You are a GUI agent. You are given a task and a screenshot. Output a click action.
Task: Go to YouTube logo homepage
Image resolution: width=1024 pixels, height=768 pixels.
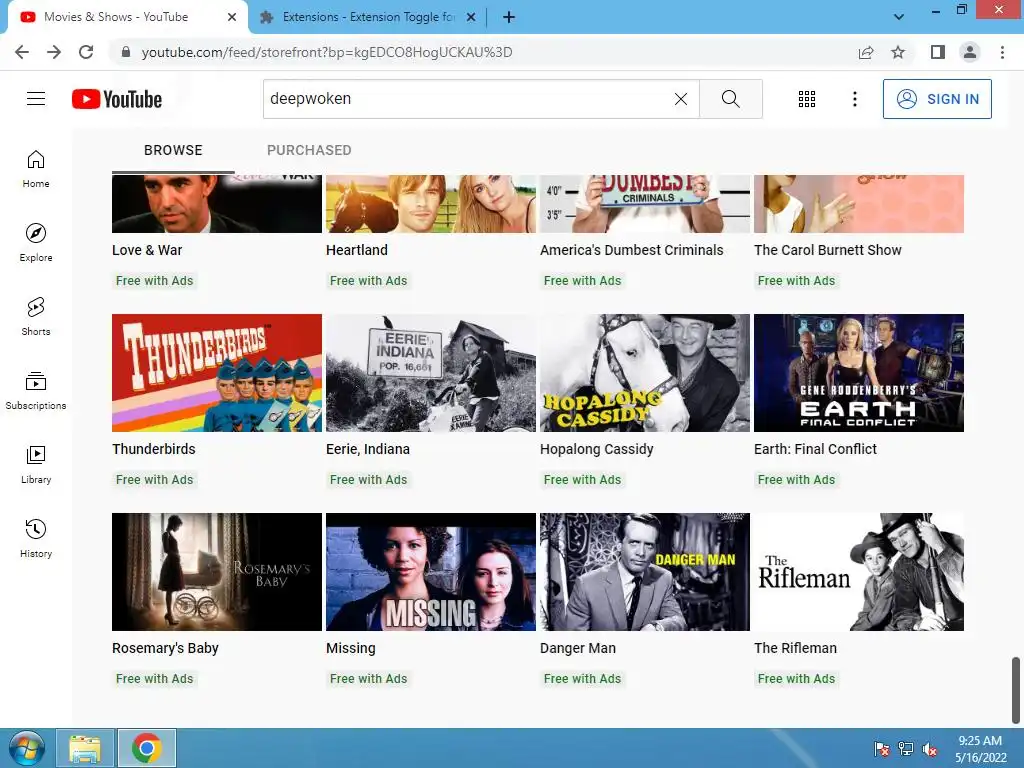[117, 99]
